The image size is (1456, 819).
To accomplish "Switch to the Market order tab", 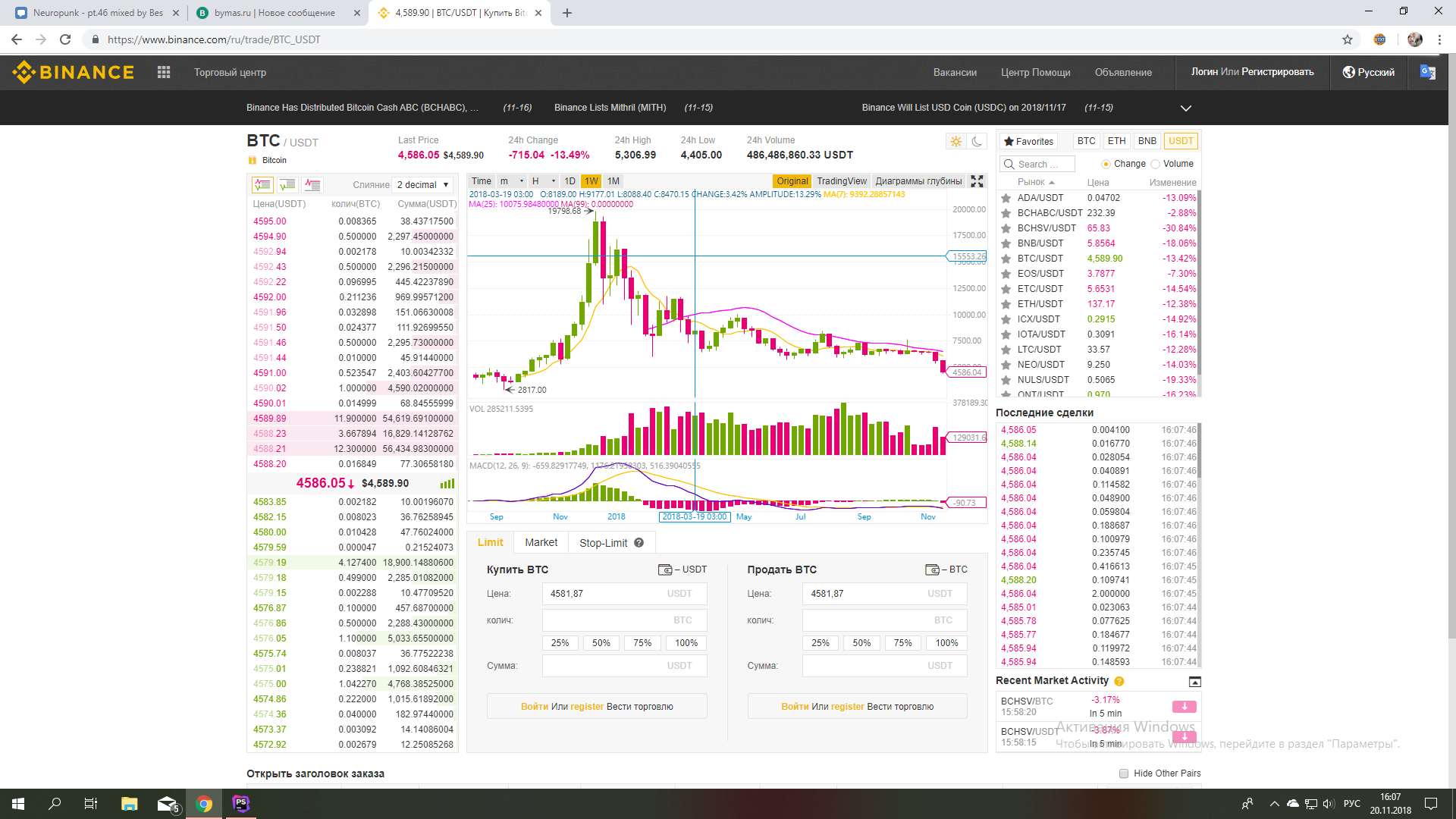I will tap(541, 543).
